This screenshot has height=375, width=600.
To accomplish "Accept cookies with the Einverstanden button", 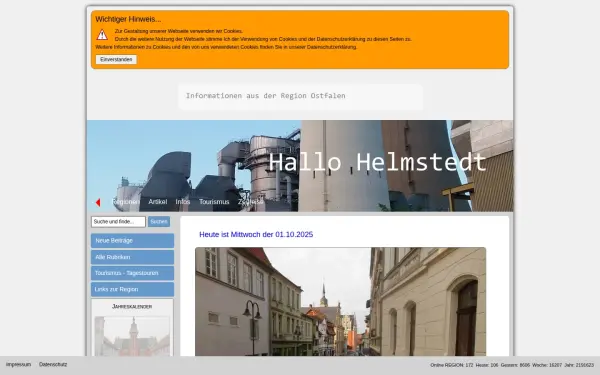I will (x=116, y=60).
